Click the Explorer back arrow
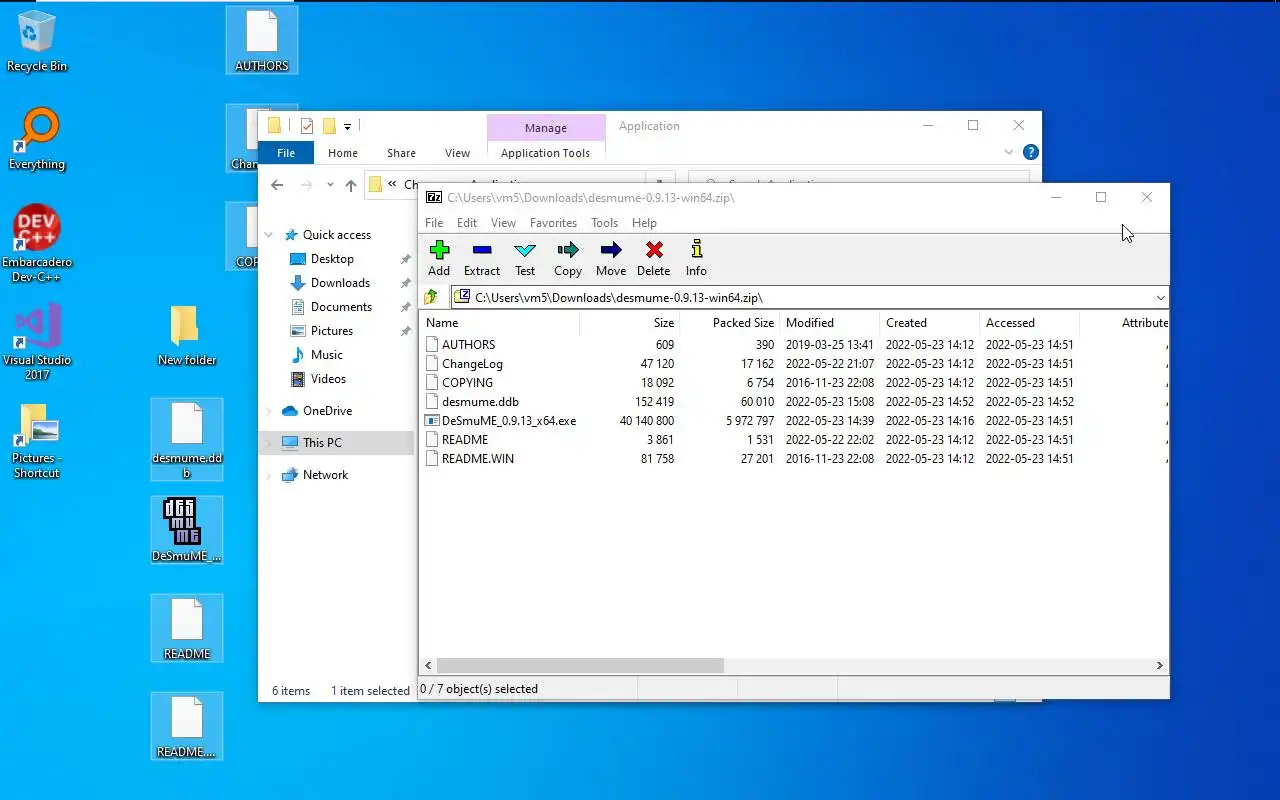The width and height of the screenshot is (1280, 800). [277, 185]
